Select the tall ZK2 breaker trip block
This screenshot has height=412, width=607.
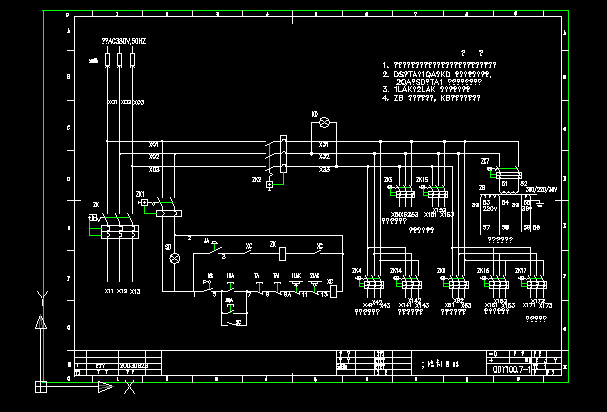(x=283, y=154)
